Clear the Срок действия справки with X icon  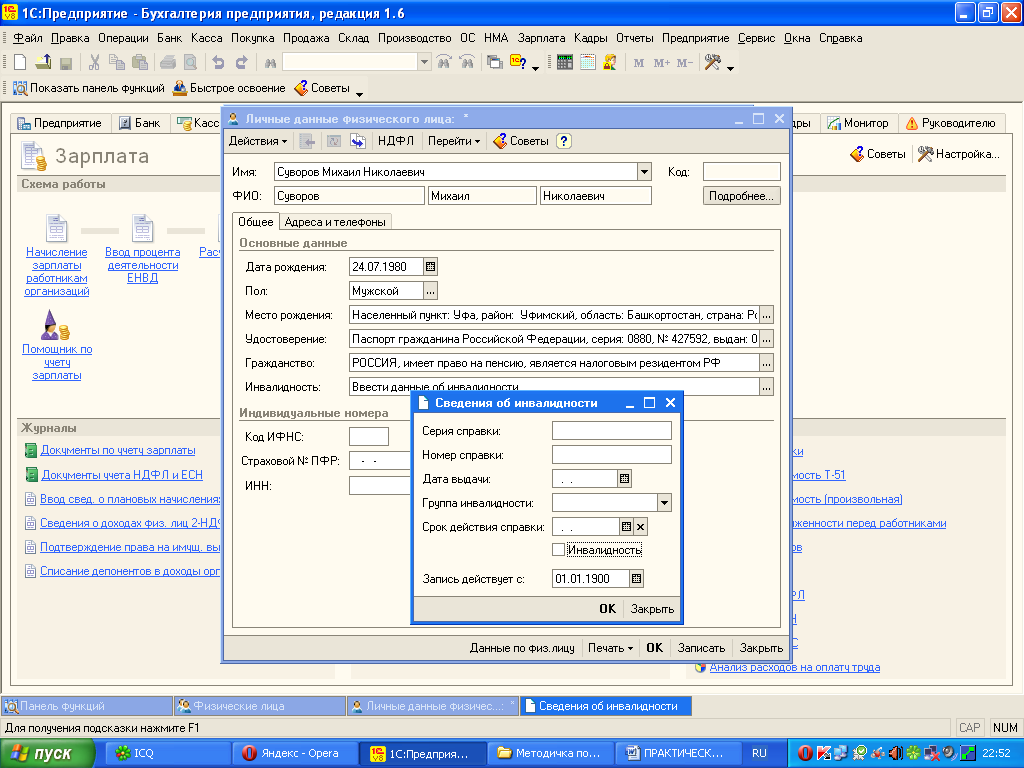click(641, 526)
